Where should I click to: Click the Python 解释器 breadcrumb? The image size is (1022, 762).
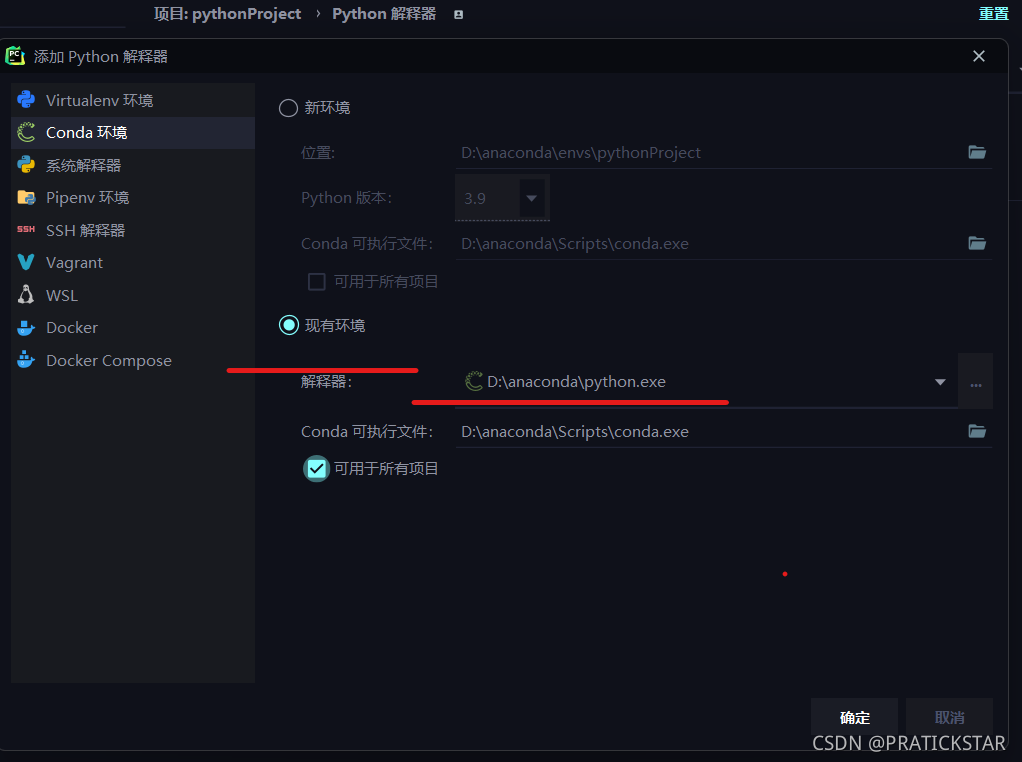(384, 14)
